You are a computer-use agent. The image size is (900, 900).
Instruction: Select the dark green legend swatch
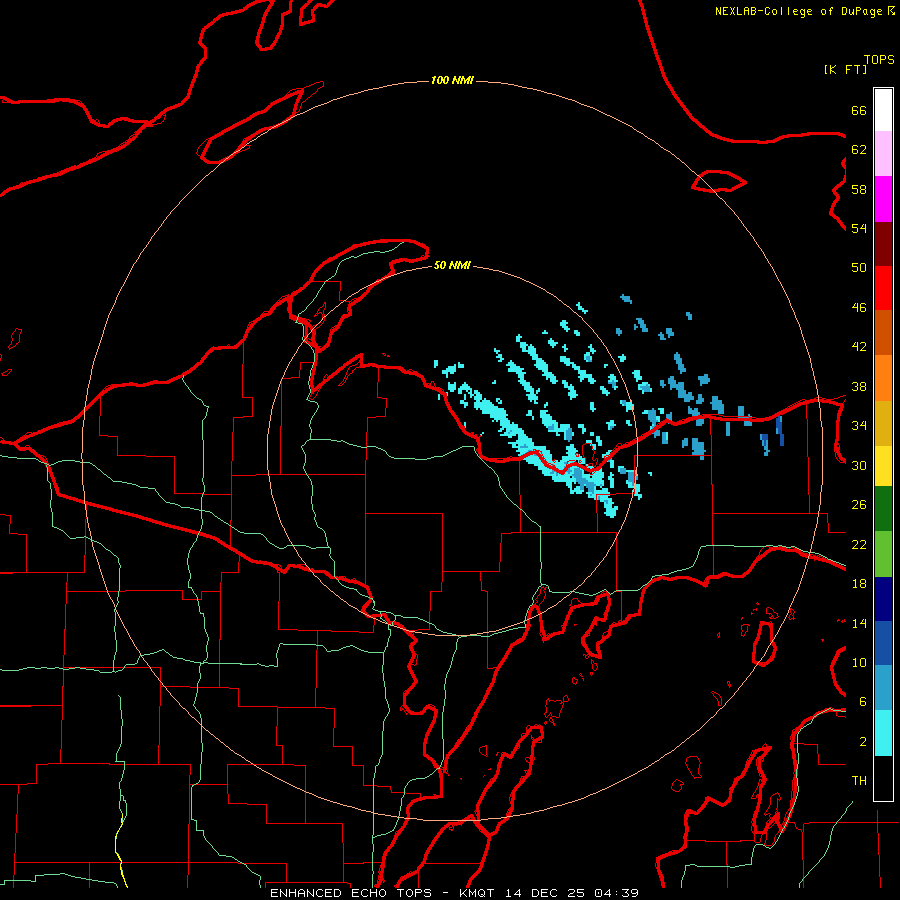coord(883,509)
